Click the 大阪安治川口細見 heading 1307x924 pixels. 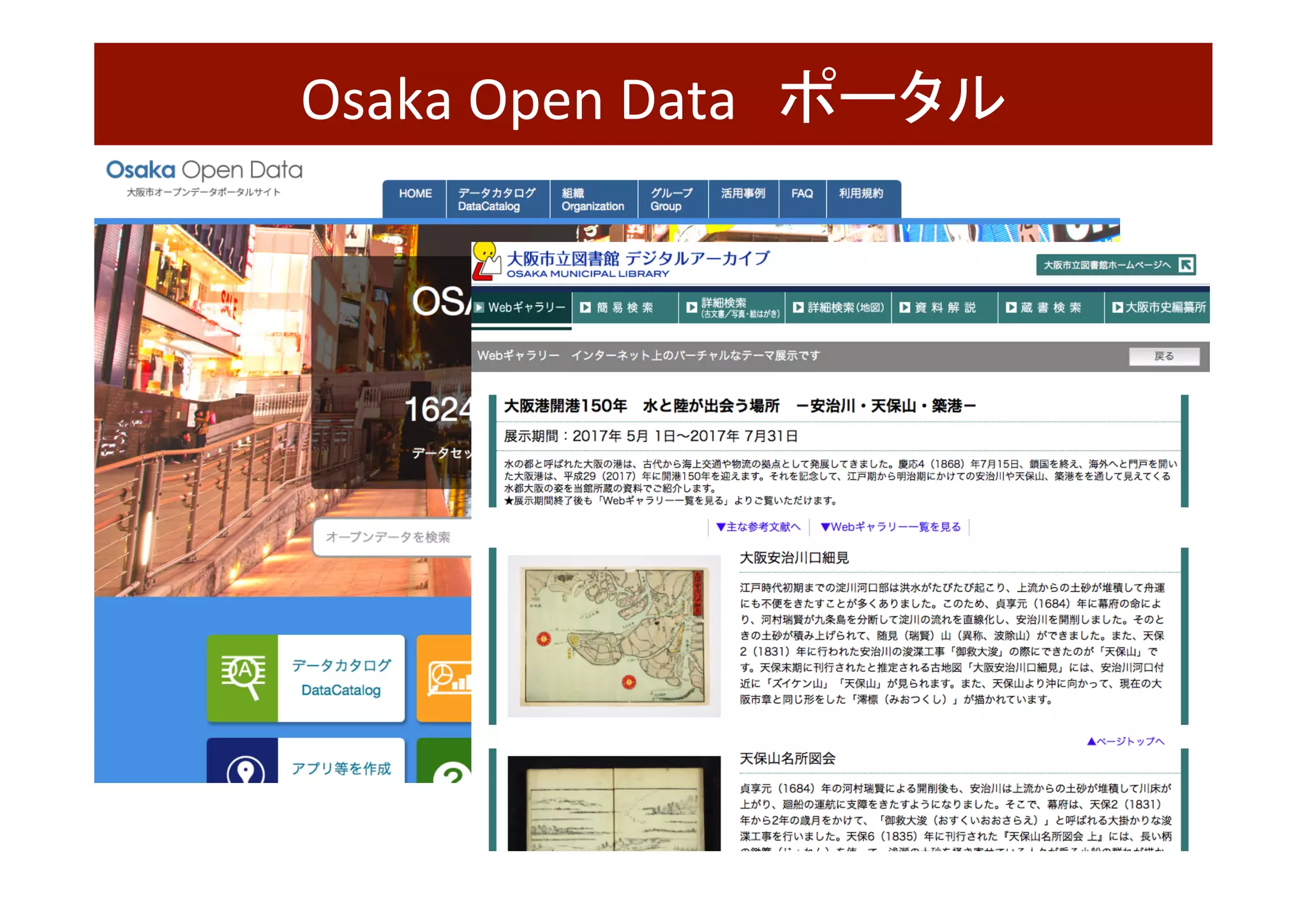(x=794, y=558)
